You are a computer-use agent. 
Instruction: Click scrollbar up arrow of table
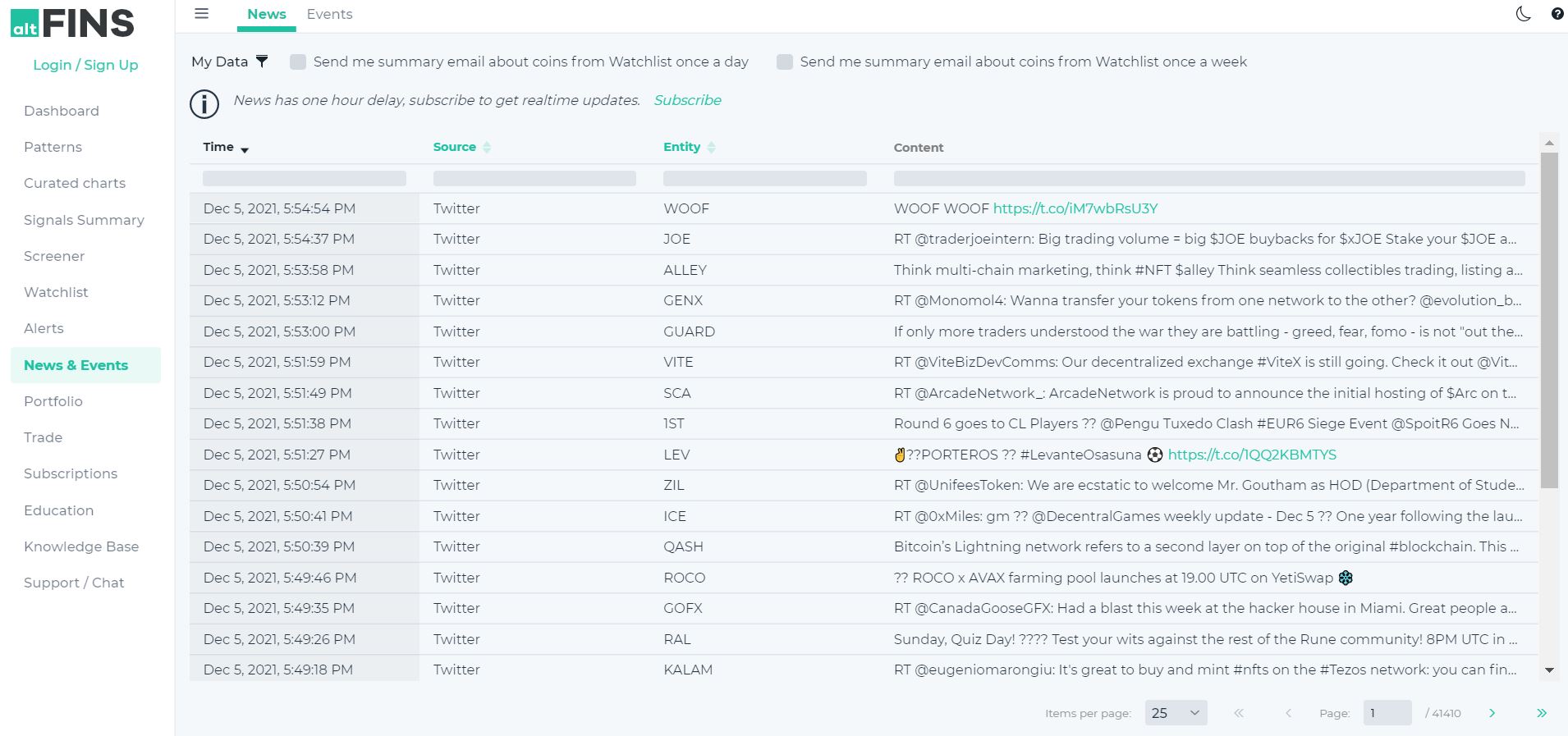pos(1549,143)
